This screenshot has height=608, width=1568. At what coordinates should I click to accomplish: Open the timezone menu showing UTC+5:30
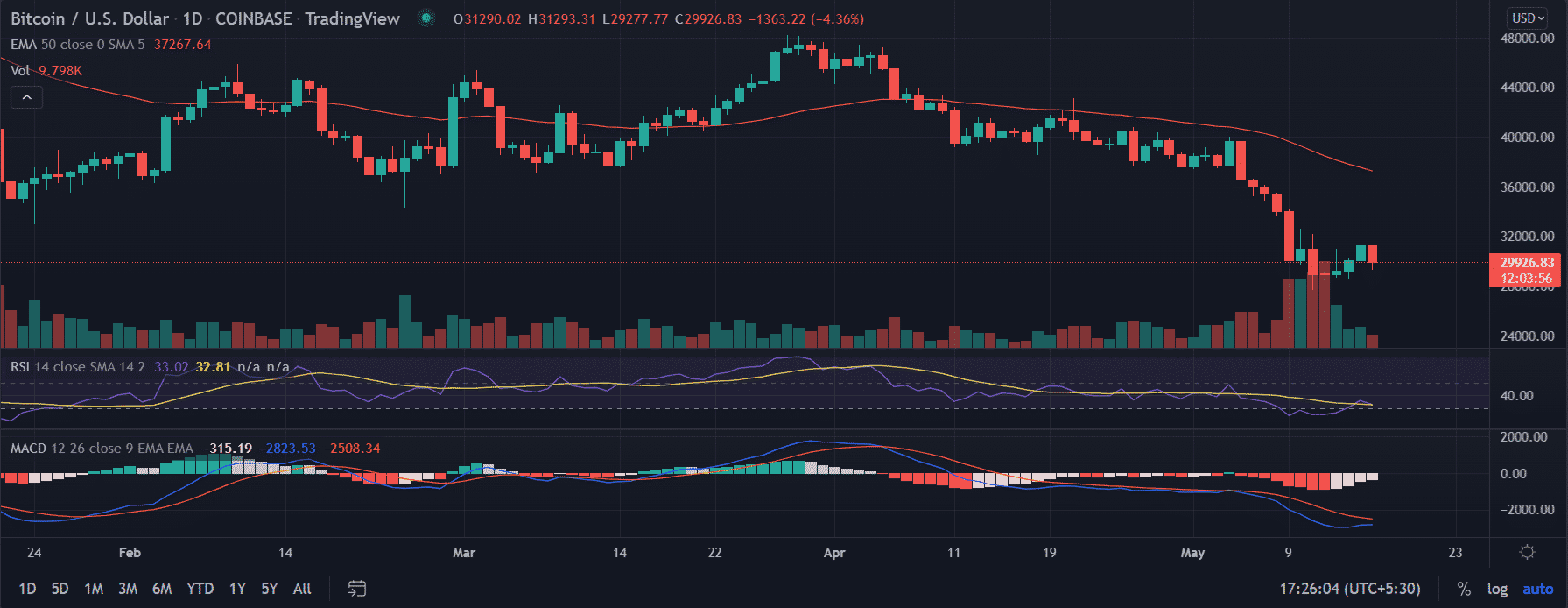click(1350, 589)
